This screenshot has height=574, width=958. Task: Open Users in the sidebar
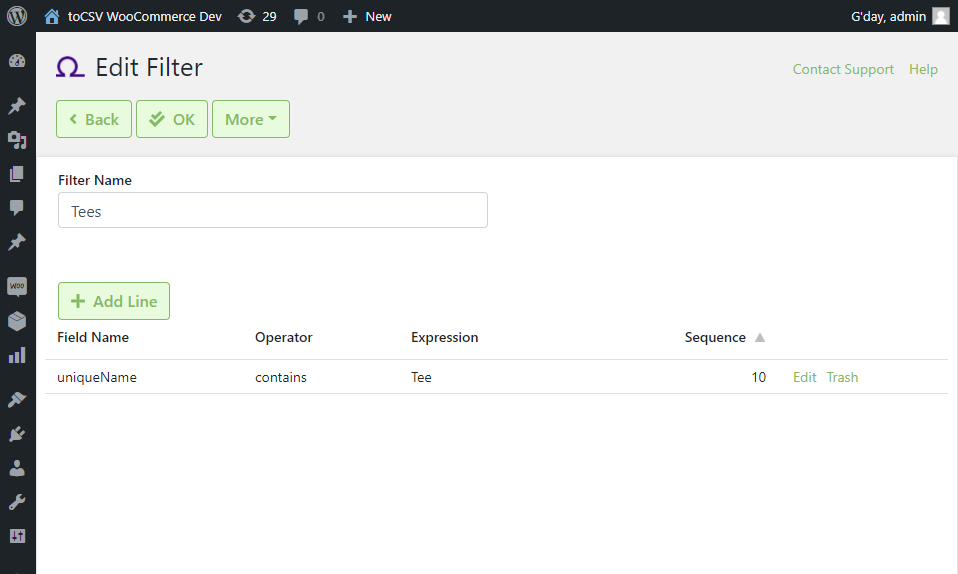pos(17,468)
